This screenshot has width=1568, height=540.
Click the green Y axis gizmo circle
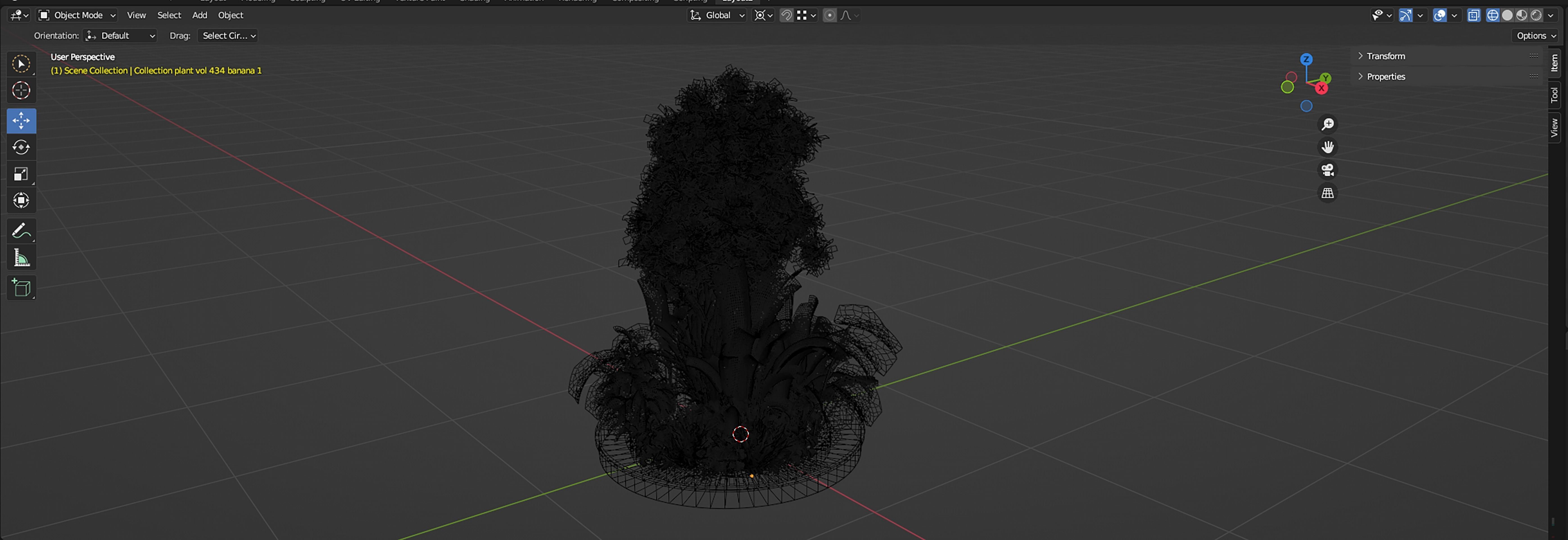point(1326,78)
